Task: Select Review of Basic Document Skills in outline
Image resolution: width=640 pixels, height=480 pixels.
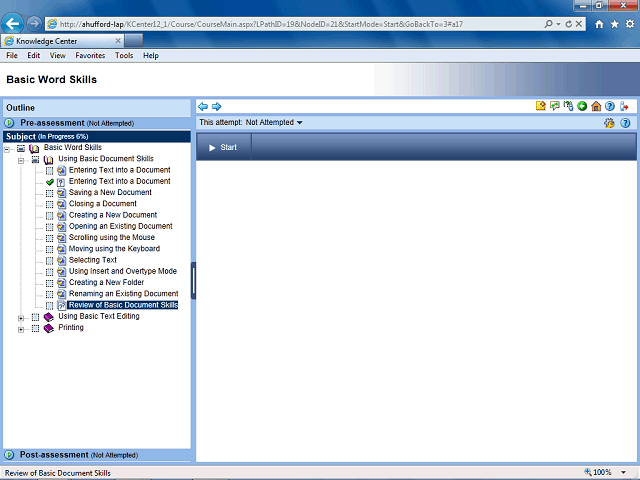Action: click(123, 305)
